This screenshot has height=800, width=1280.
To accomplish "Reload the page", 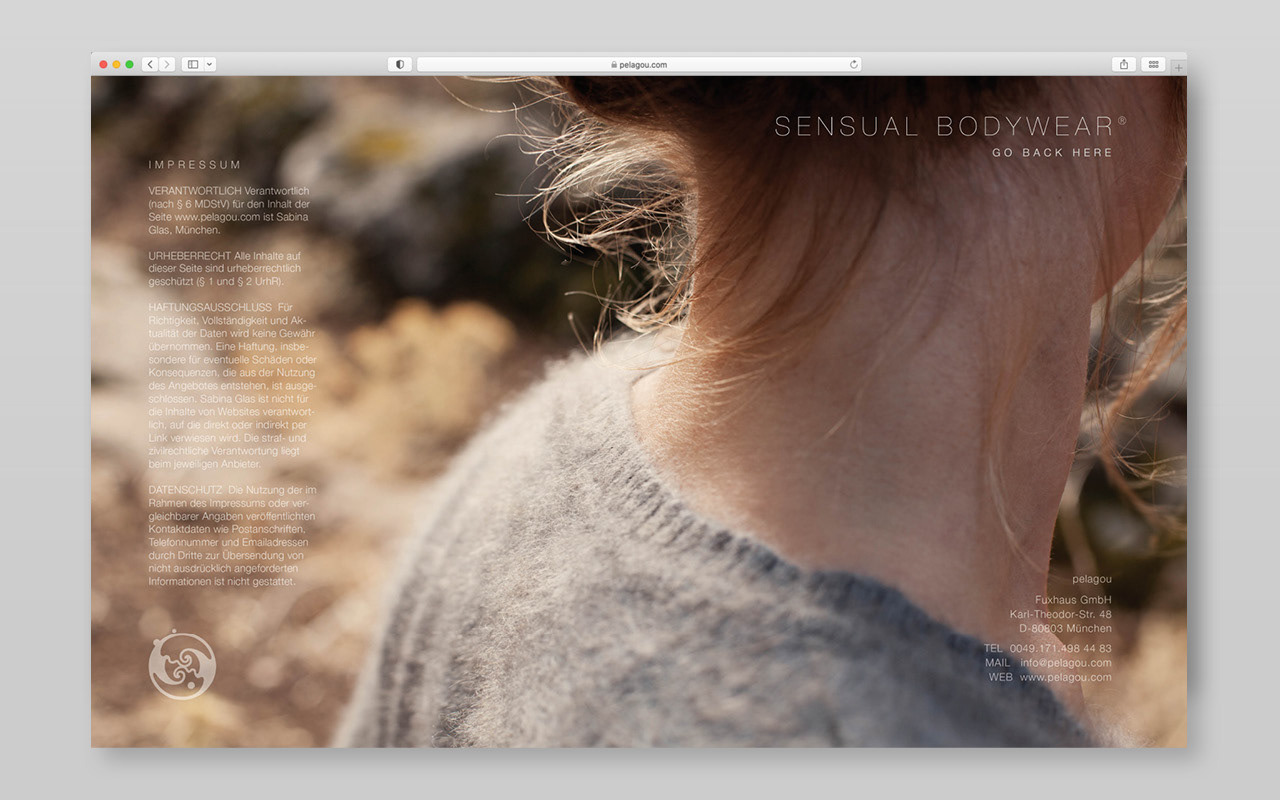I will [x=853, y=64].
